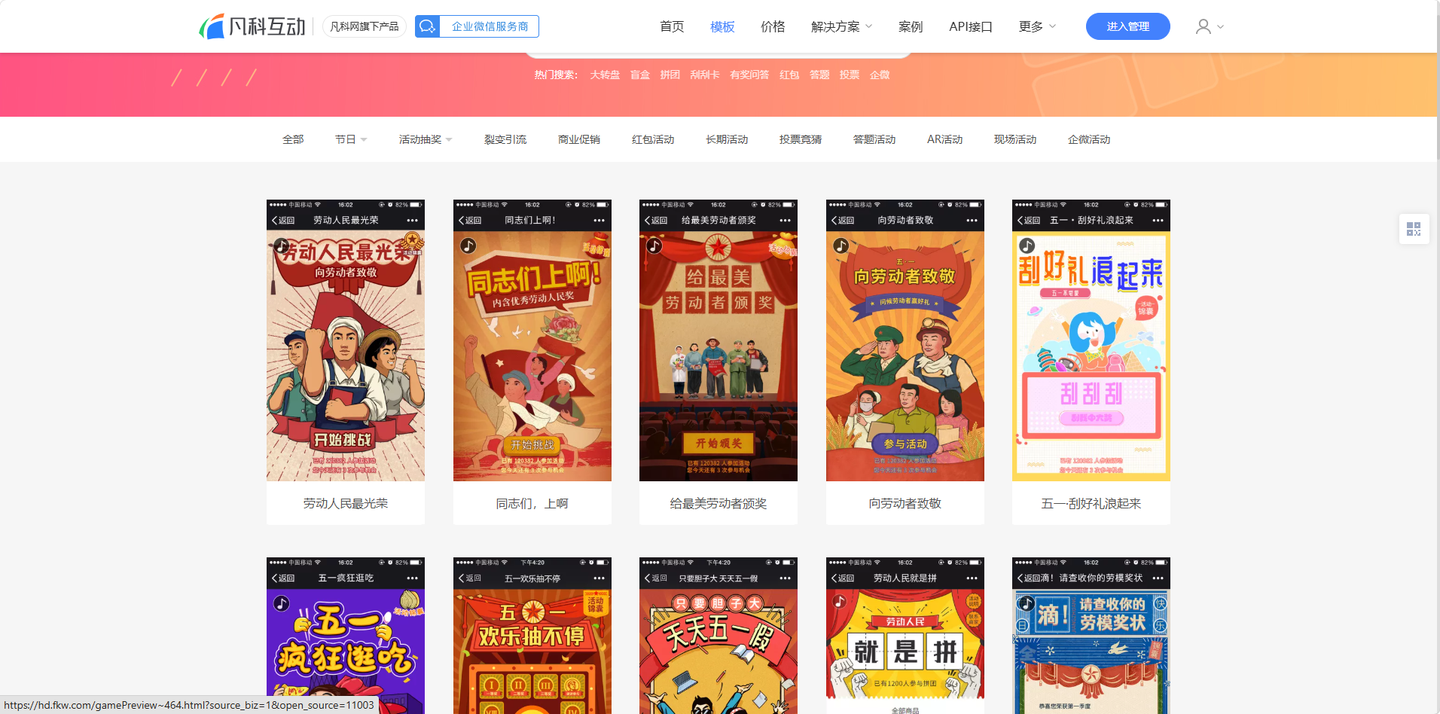Open the API接口 nav item
1440x714 pixels.
(x=971, y=27)
